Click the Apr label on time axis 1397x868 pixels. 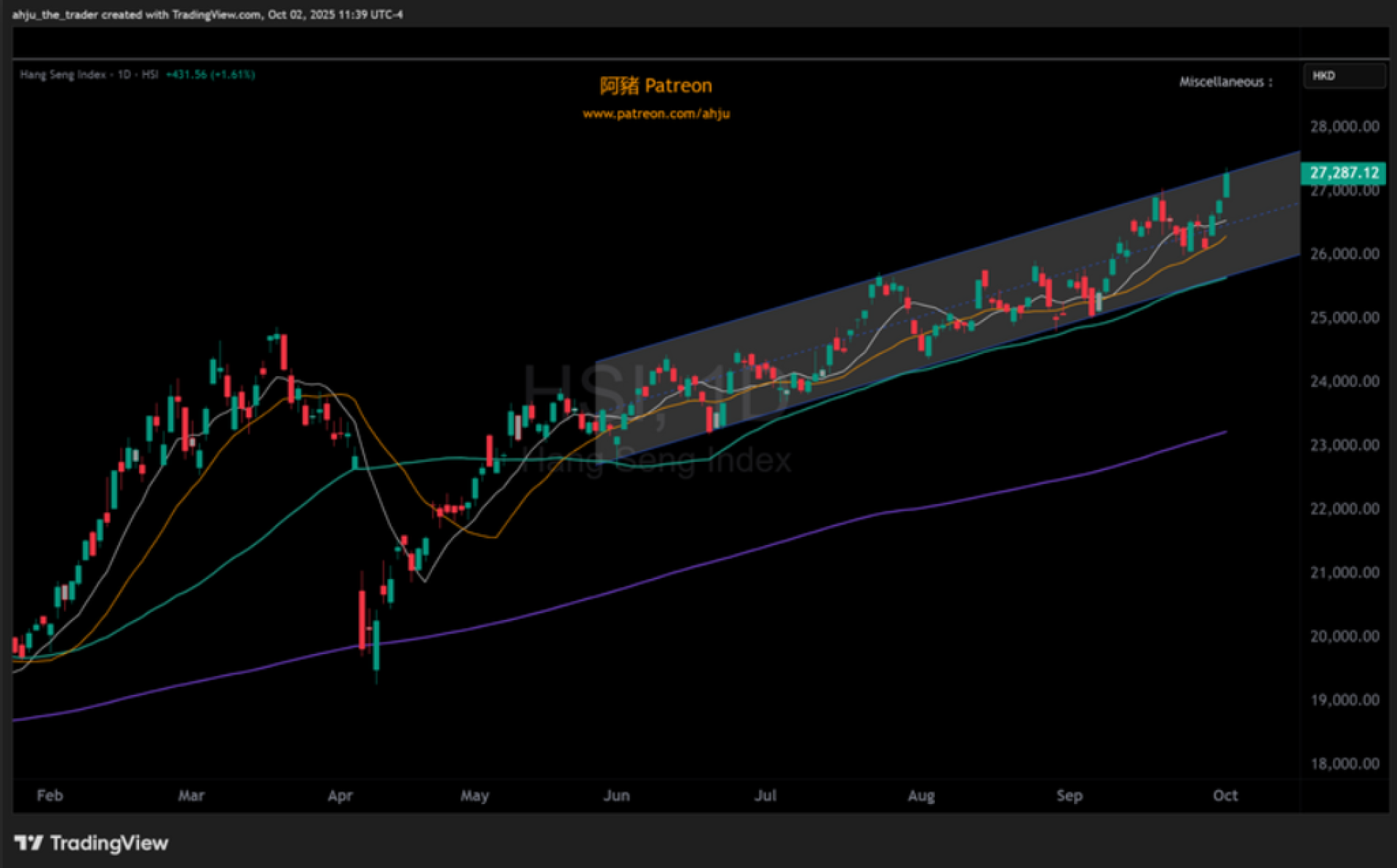[340, 795]
